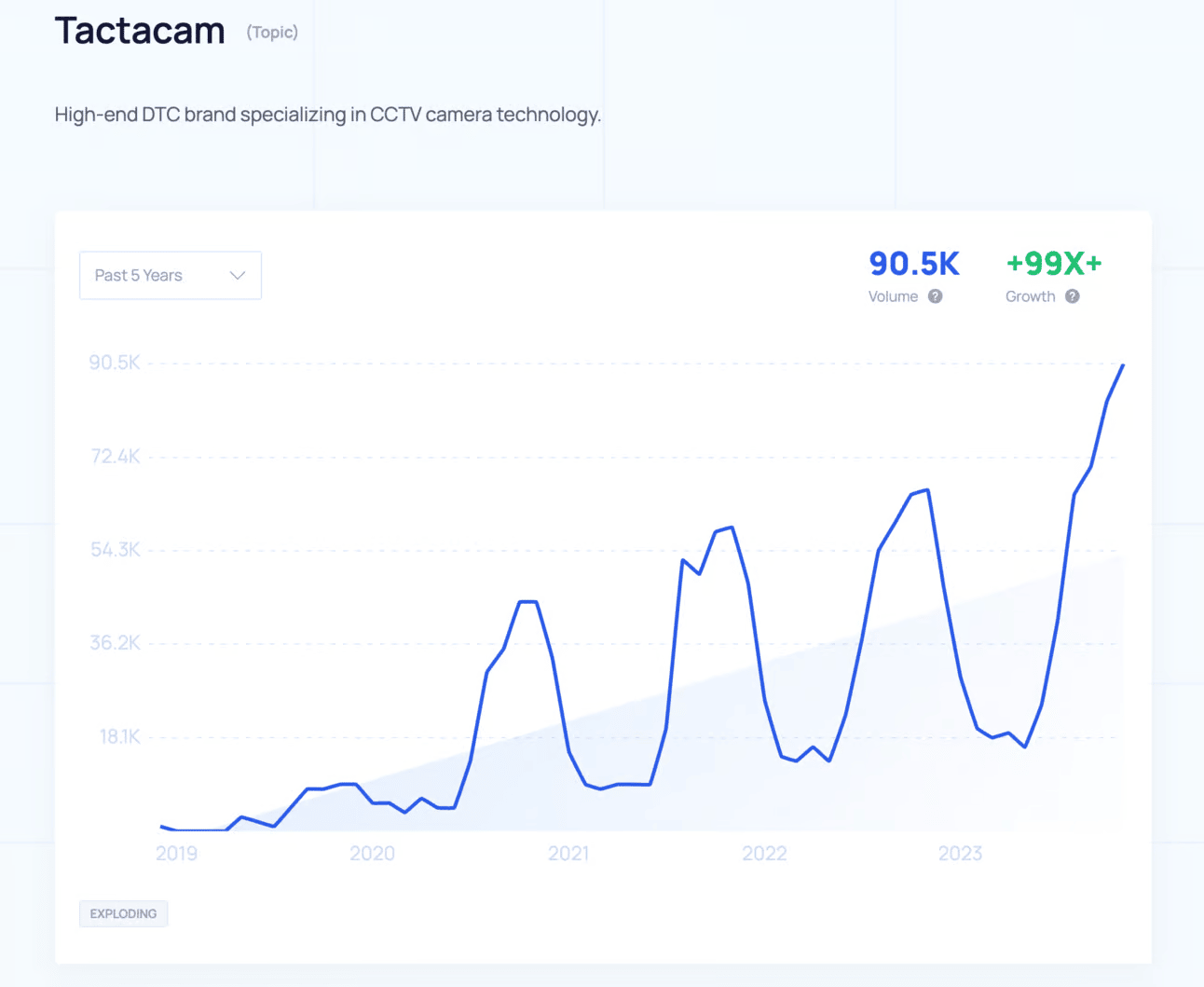1204x987 pixels.
Task: Click the Growth help question mark icon
Action: click(x=1073, y=296)
